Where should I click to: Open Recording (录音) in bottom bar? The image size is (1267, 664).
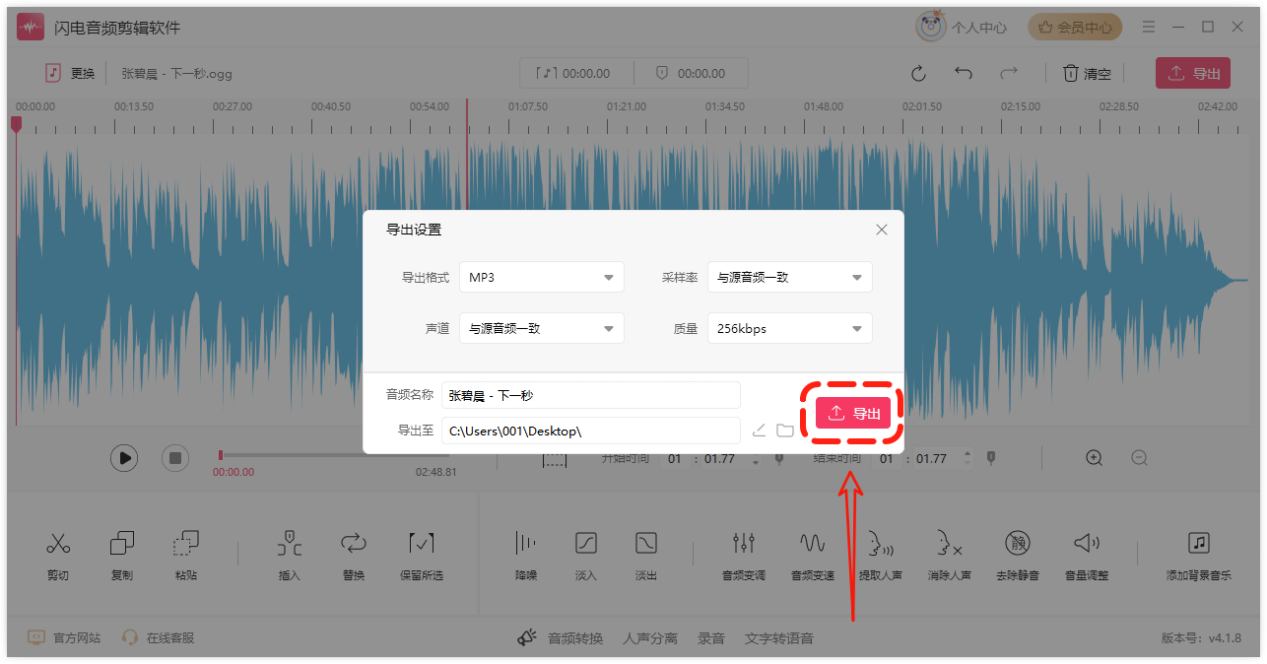click(x=711, y=638)
